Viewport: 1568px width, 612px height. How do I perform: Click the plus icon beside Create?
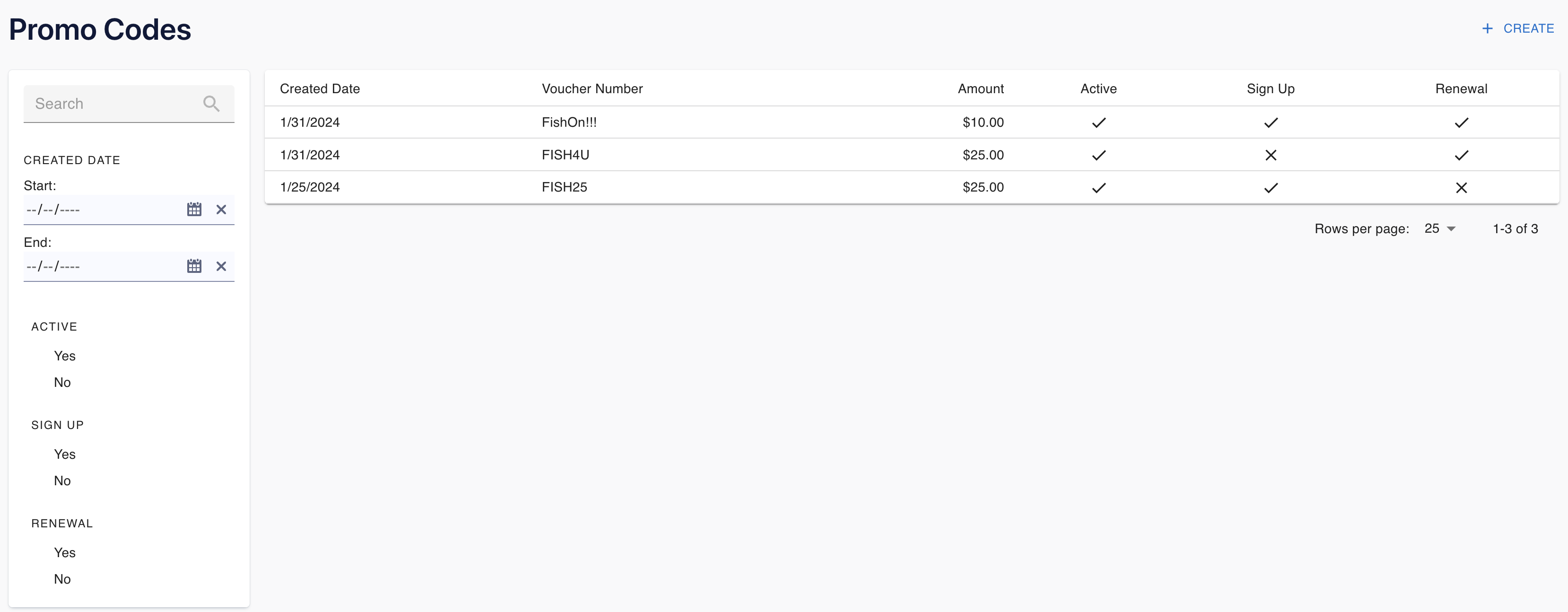pos(1487,29)
